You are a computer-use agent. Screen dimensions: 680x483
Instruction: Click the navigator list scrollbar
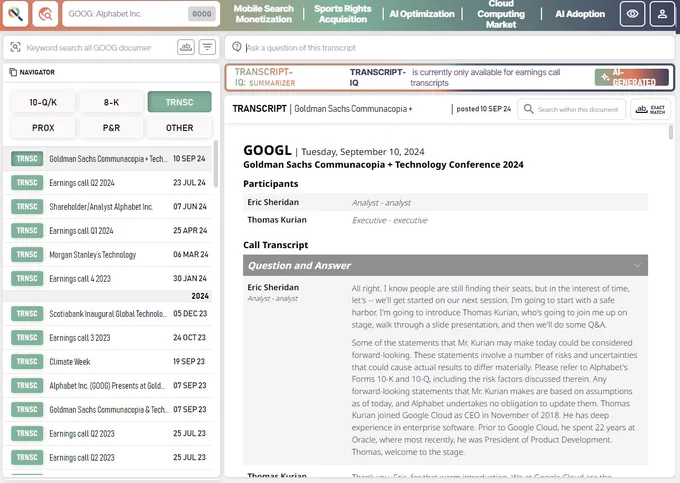pyautogui.click(x=216, y=164)
